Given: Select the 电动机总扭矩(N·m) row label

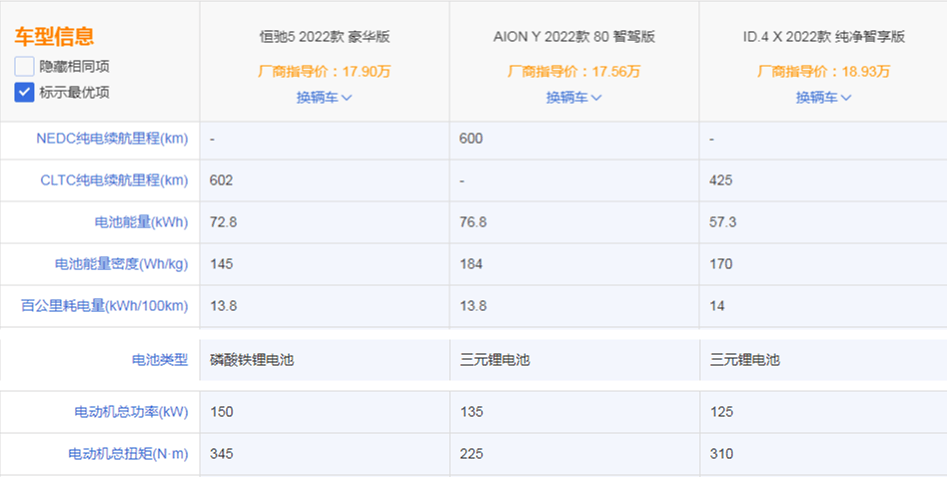Looking at the screenshot, I should click(127, 454).
